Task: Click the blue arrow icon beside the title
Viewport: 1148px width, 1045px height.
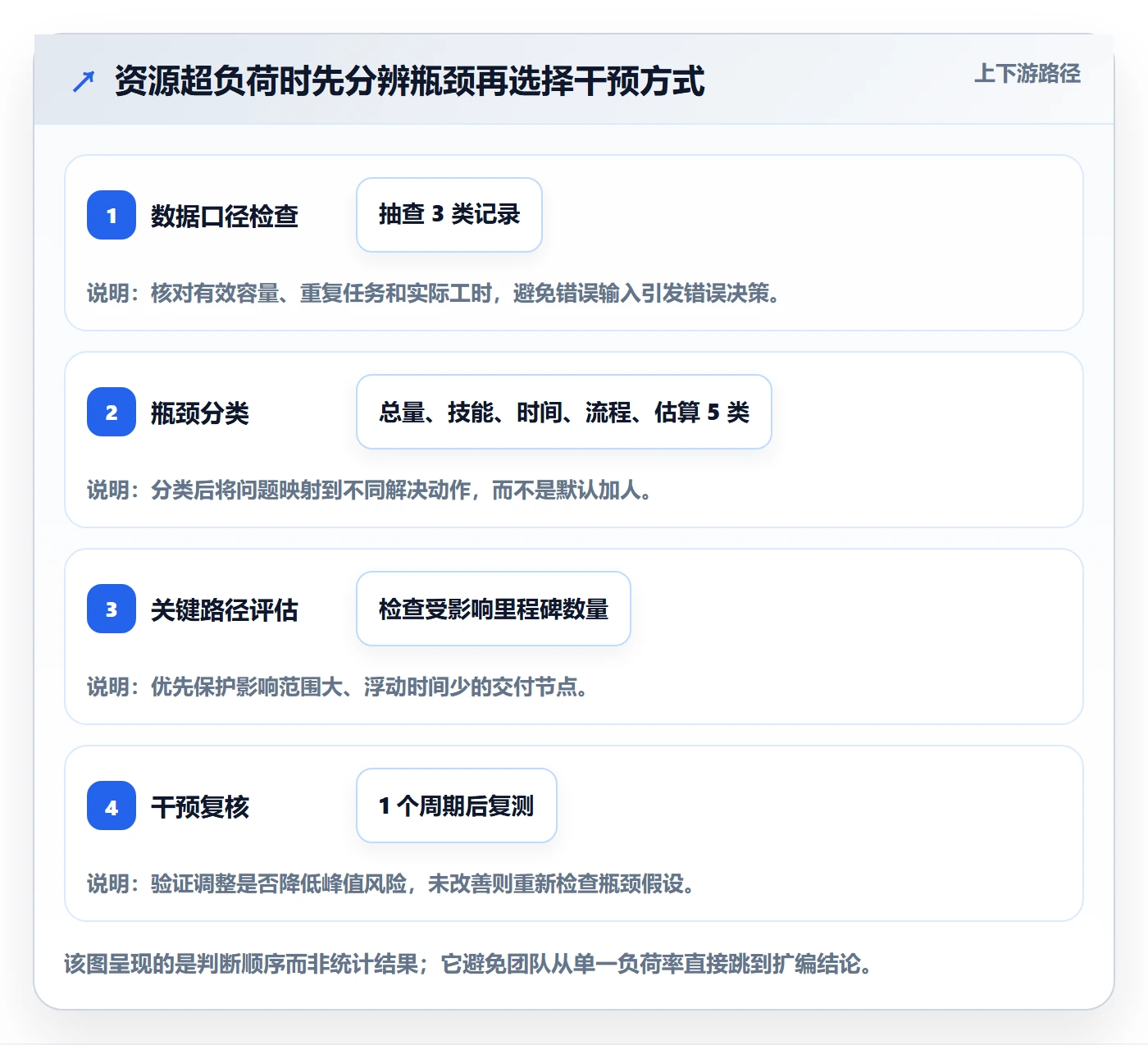Action: point(84,81)
